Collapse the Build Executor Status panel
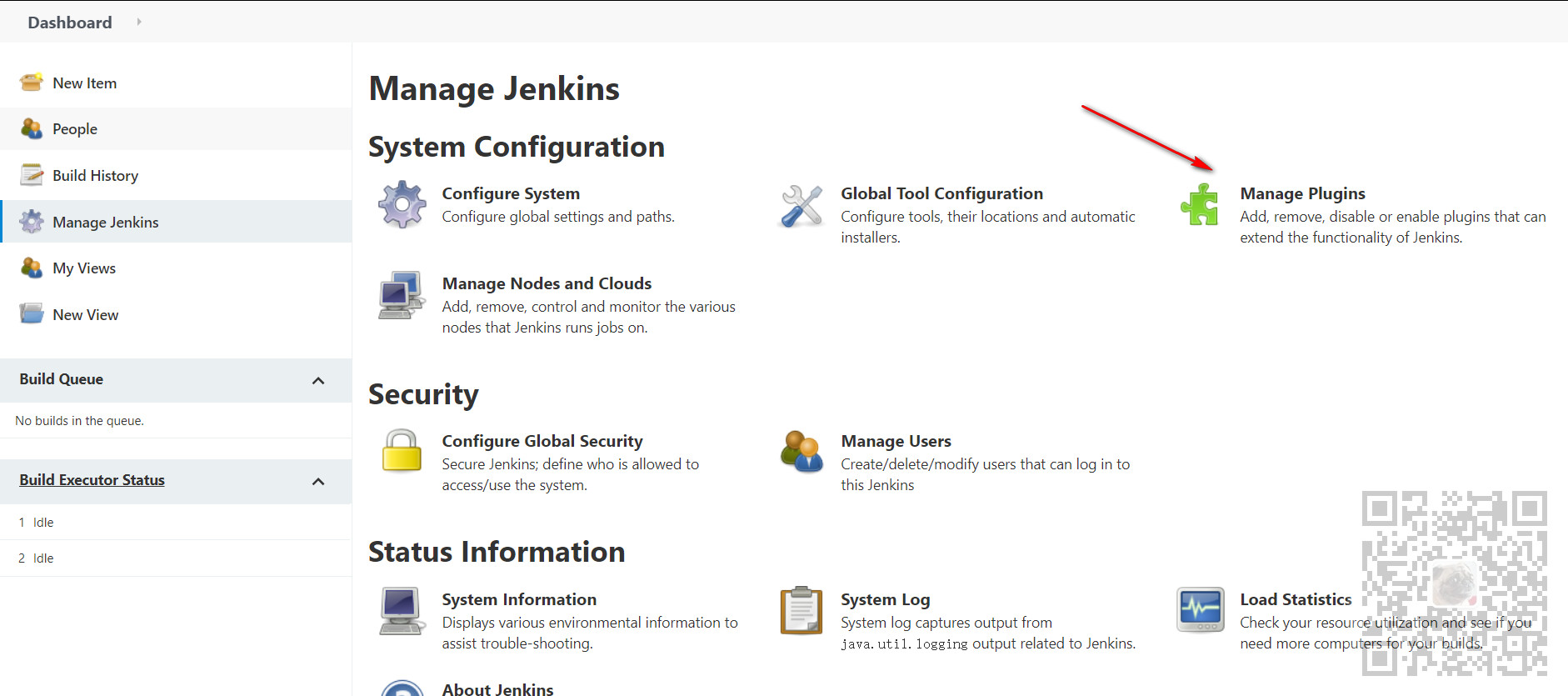 click(318, 482)
